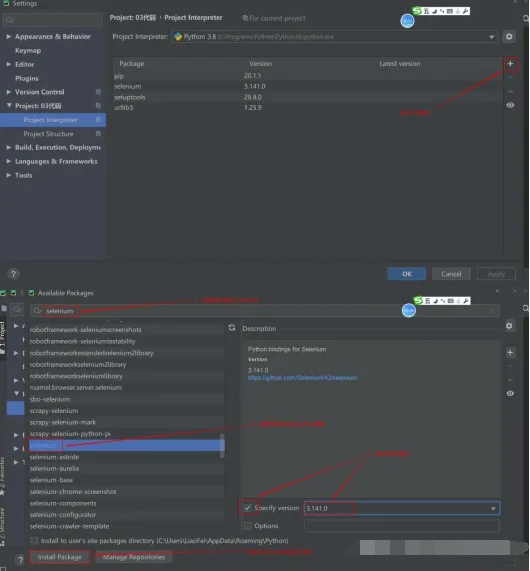This screenshot has height=571, width=530.
Task: Click the Options text input field
Action: 402,526
